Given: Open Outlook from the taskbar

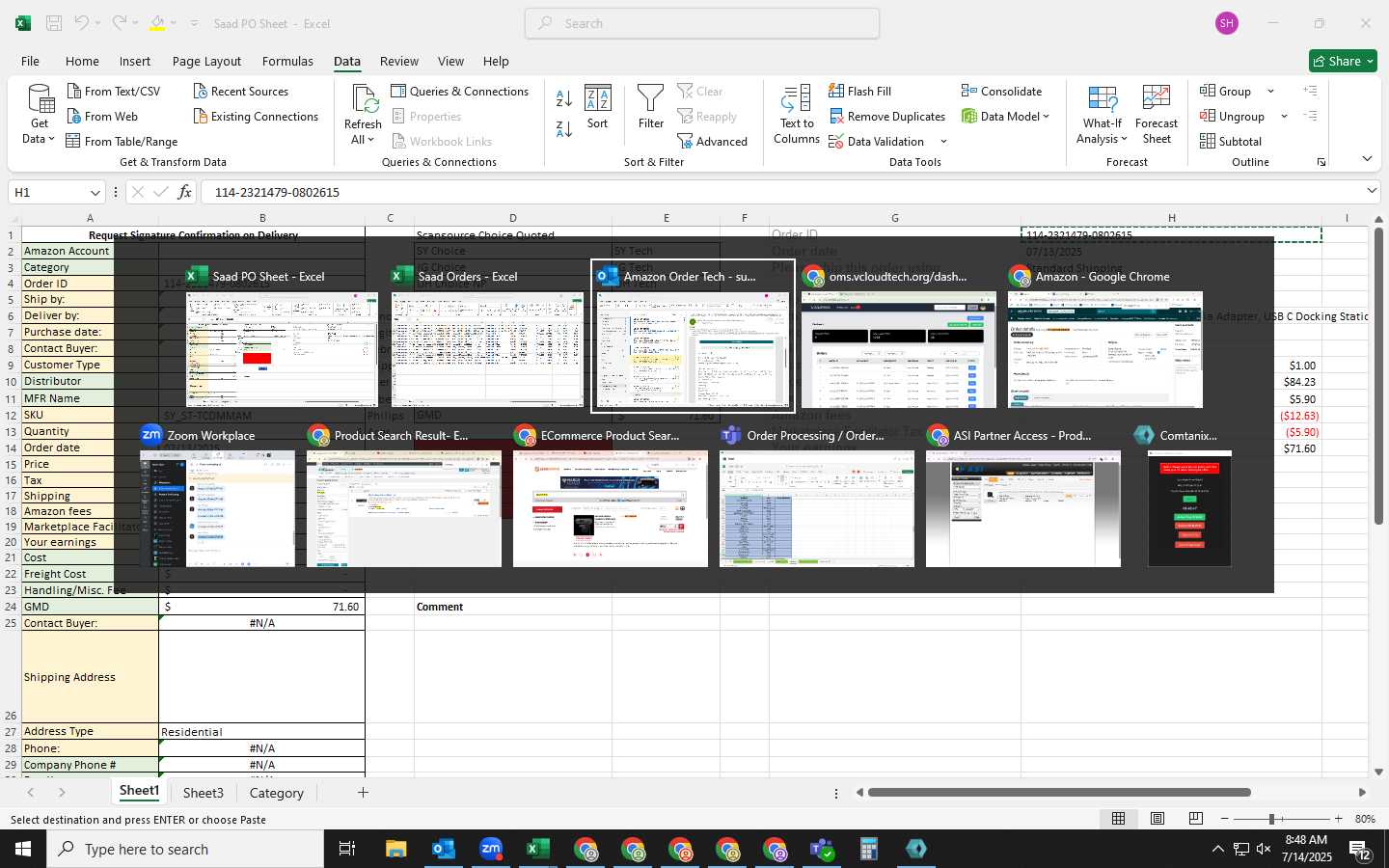Looking at the screenshot, I should coord(444,849).
